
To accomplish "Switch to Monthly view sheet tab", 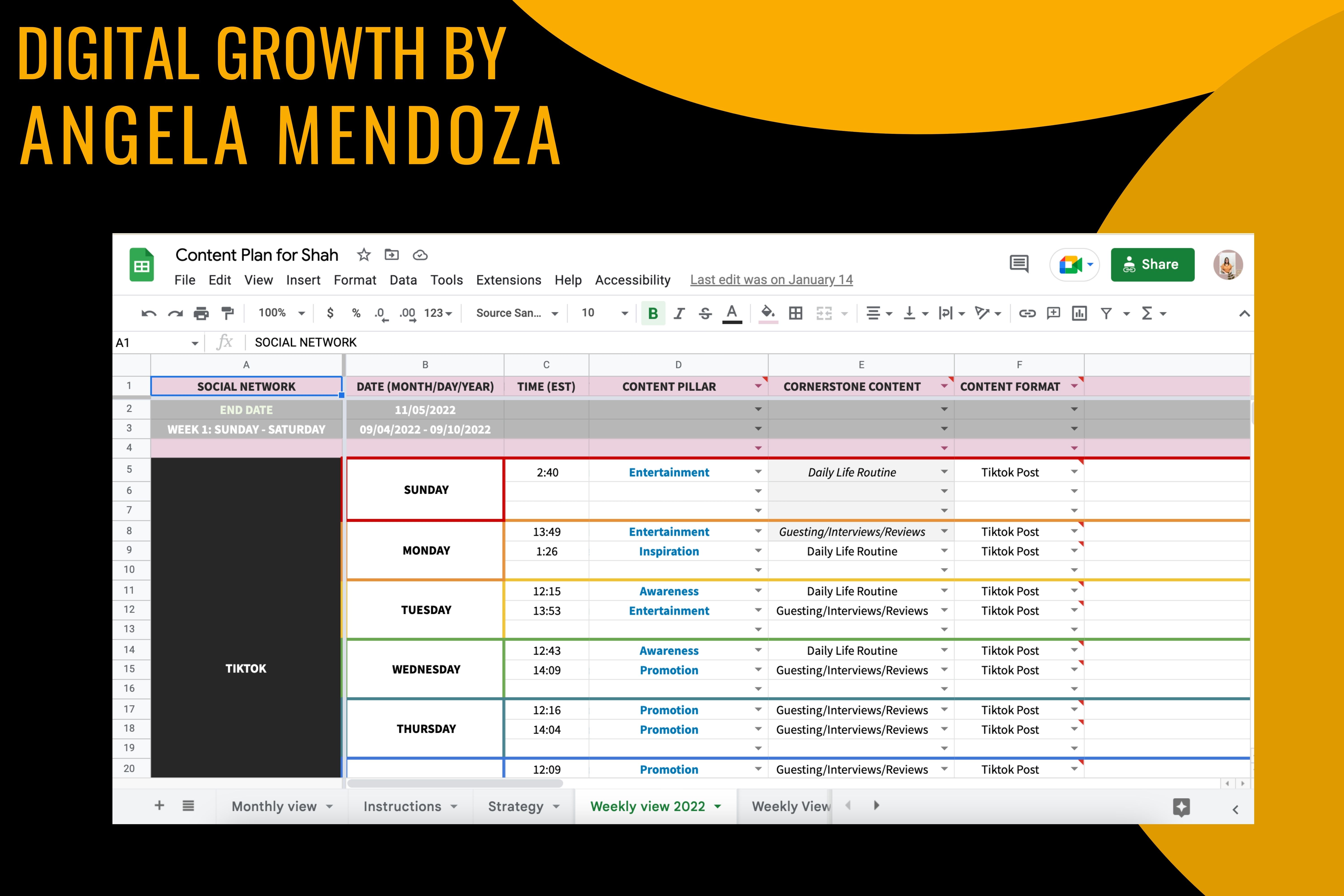I will (x=282, y=806).
